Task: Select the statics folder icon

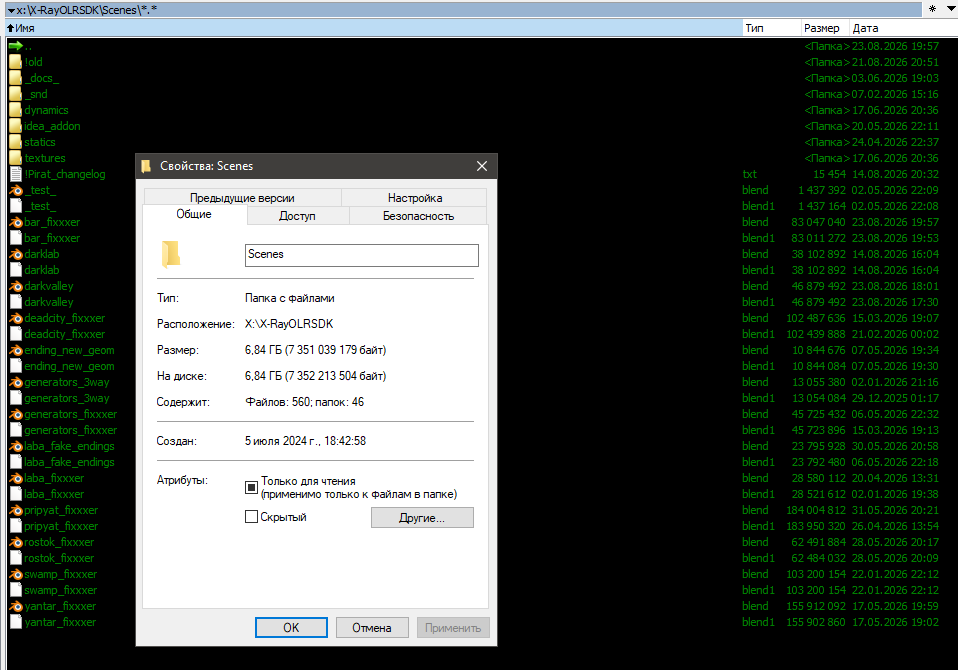Action: click(x=15, y=142)
